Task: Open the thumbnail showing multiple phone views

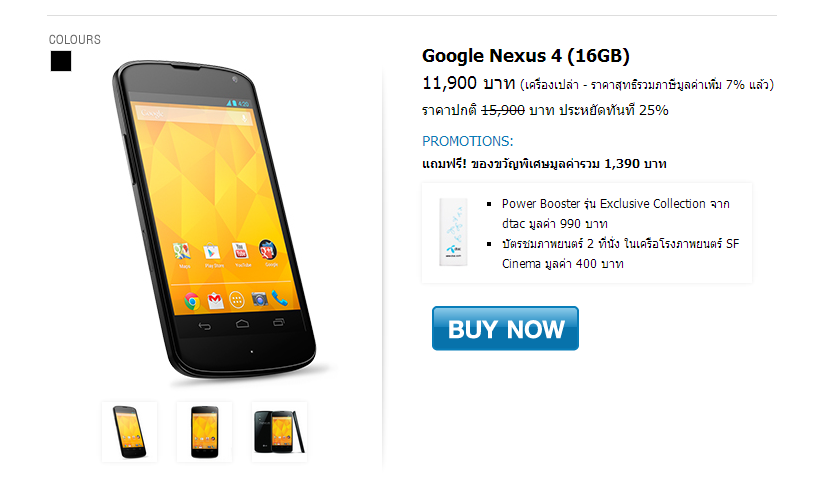Action: point(279,432)
